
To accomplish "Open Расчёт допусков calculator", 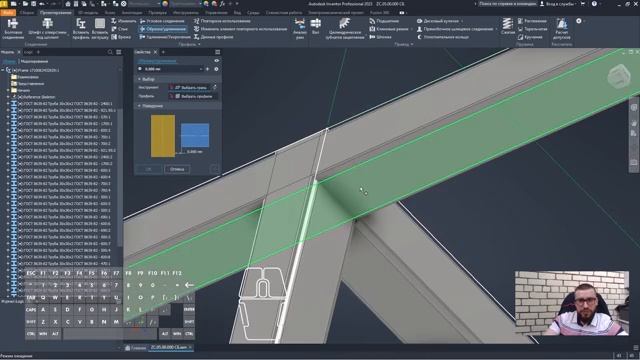I will 562,29.
